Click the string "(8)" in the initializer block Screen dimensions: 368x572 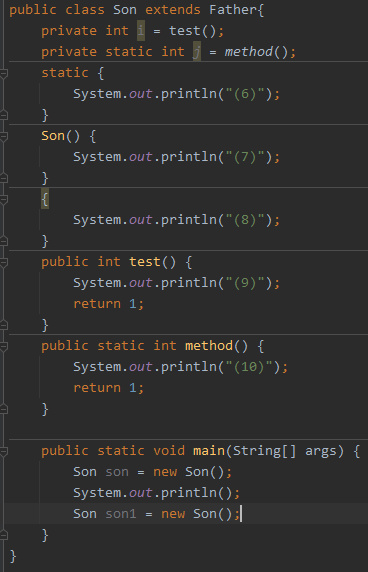click(x=245, y=220)
